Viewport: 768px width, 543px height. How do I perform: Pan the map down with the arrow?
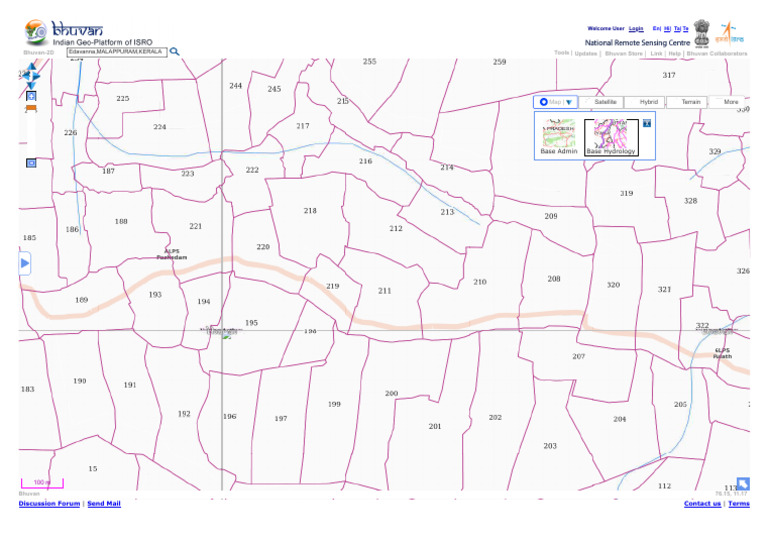click(31, 85)
